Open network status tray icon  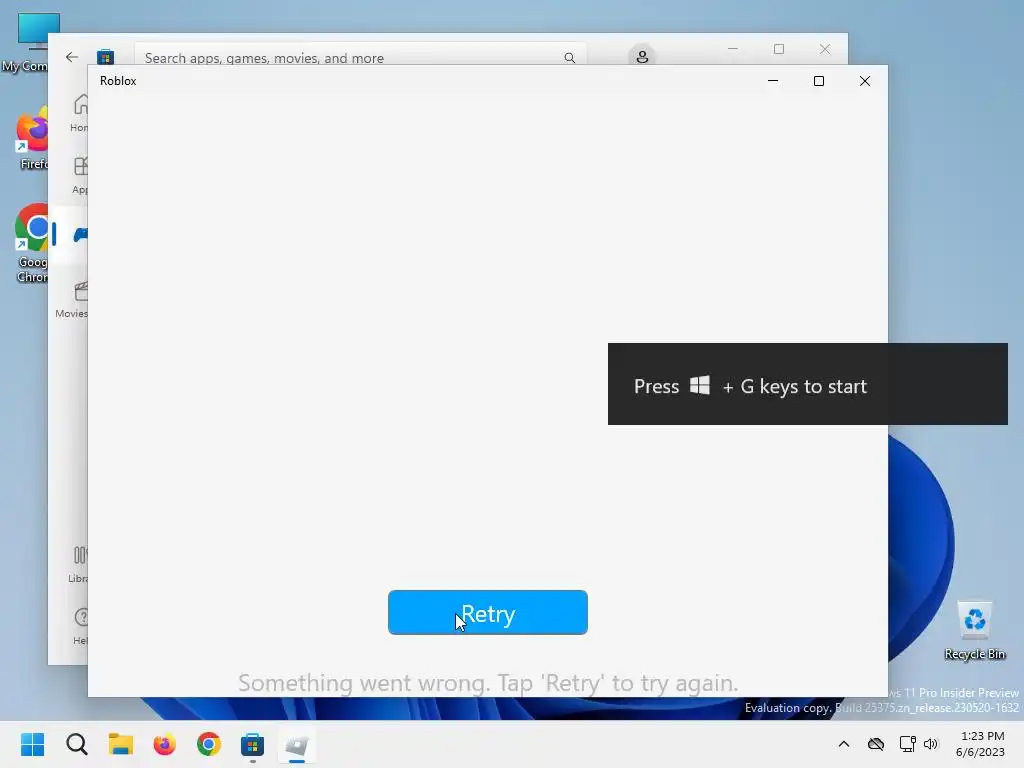pyautogui.click(x=907, y=744)
